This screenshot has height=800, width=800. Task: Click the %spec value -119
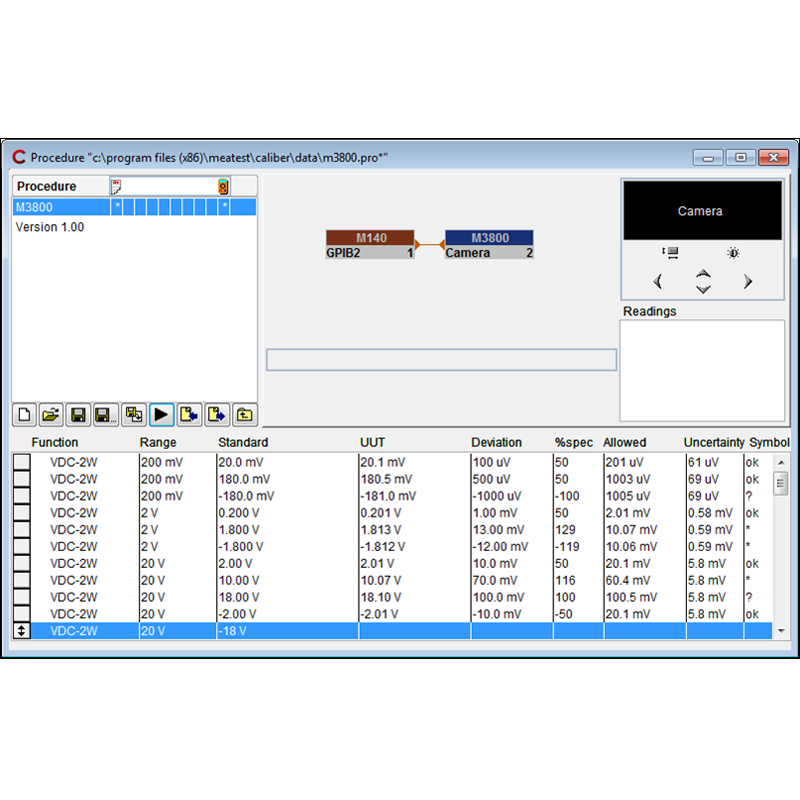pos(567,546)
